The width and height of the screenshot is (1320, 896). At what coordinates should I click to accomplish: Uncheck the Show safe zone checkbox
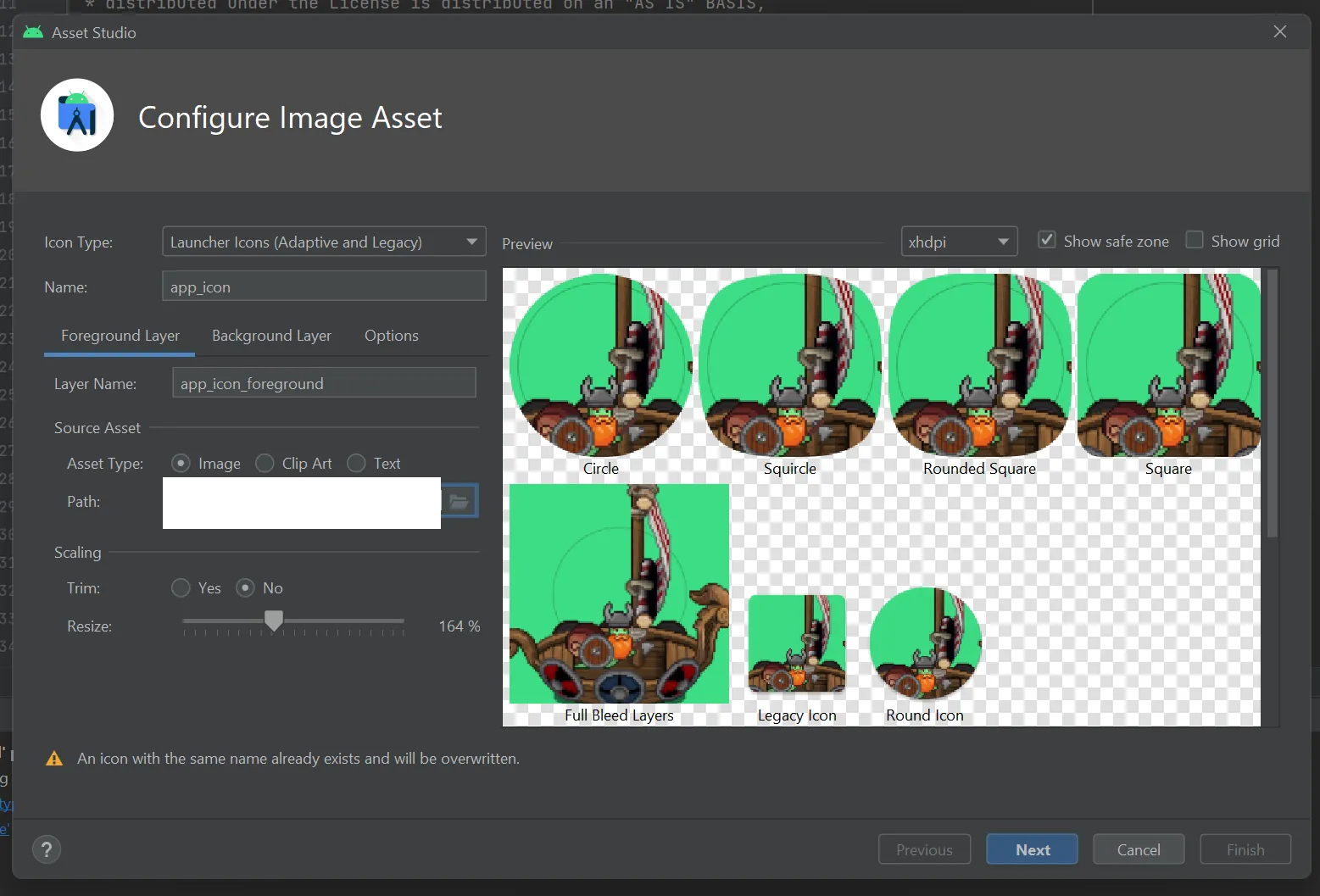(x=1047, y=240)
